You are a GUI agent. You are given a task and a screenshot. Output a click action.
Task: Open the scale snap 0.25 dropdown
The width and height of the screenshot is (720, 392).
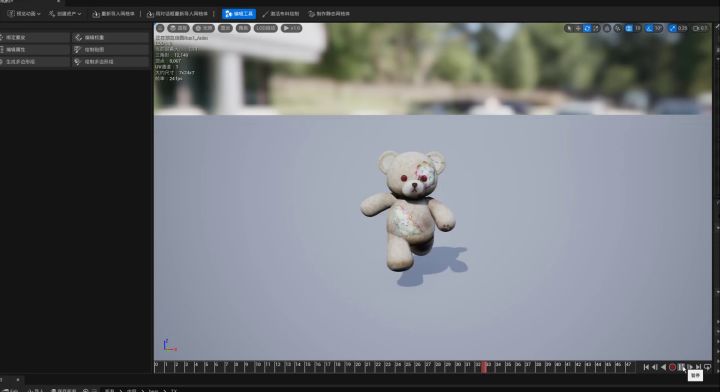click(682, 28)
